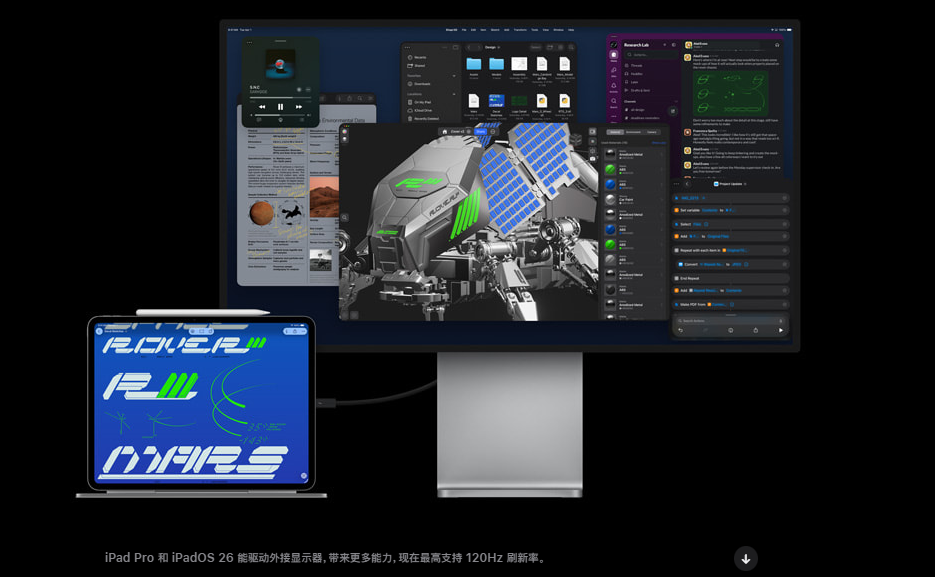This screenshot has height=577, width=935.
Task: Switch to the Material tab
Action: [x=615, y=132]
